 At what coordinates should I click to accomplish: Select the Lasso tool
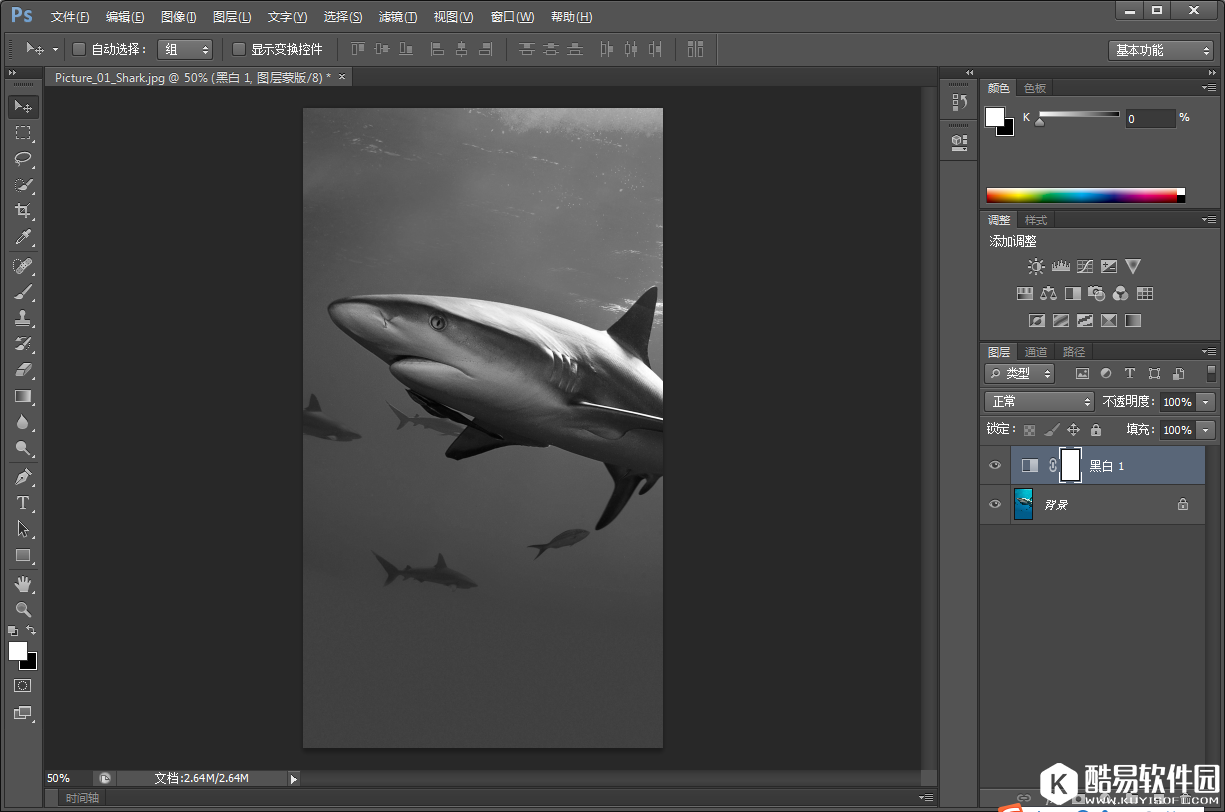23,159
